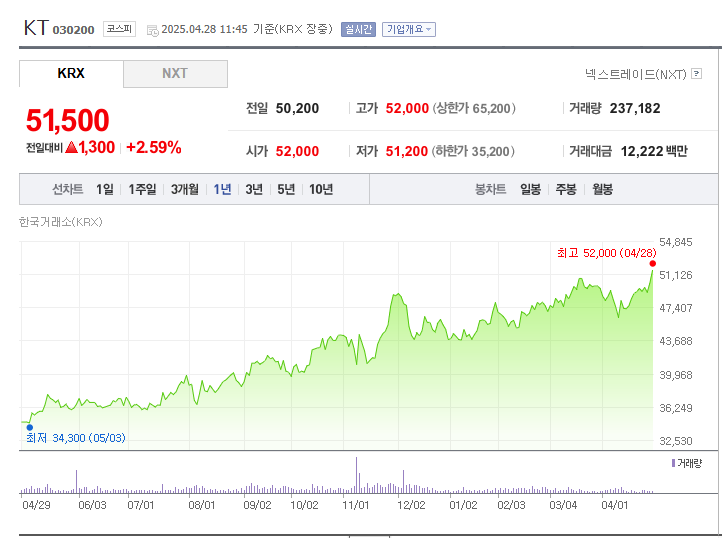Select the 1주일 line chart period
This screenshot has height=538, width=722.
[142, 189]
